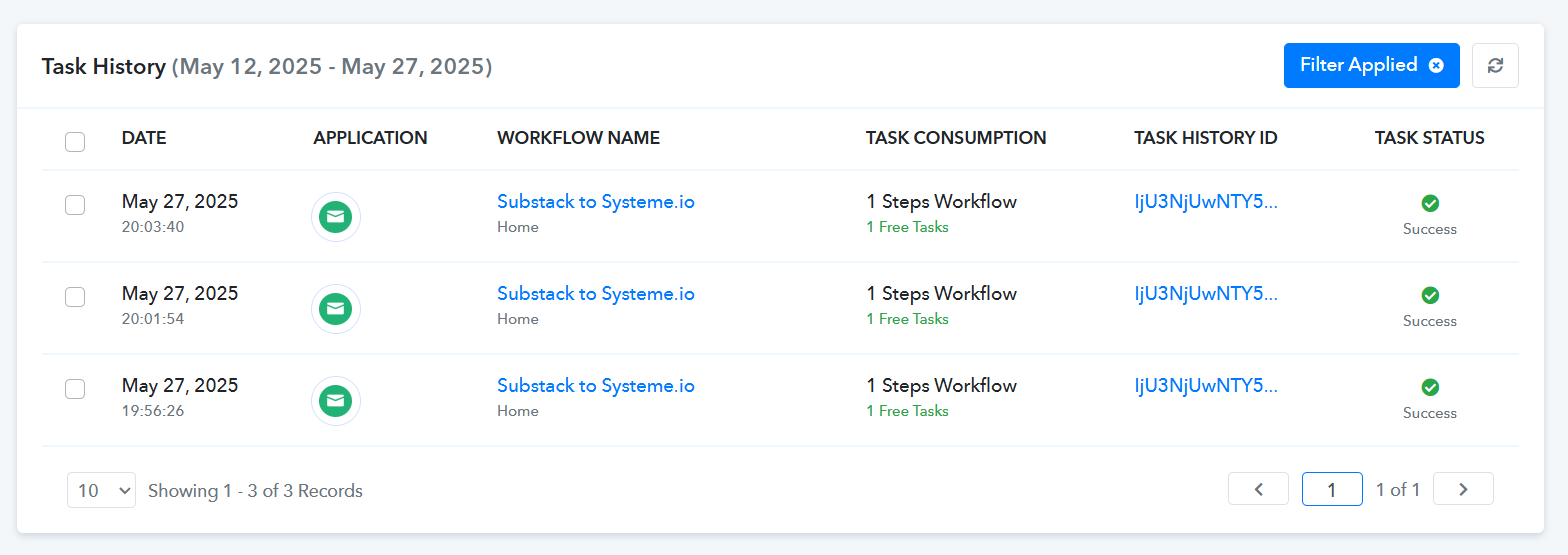Viewport: 1568px width, 555px height.
Task: Click '1 Steps Workflow' in 20:03:40 row
Action: [942, 202]
